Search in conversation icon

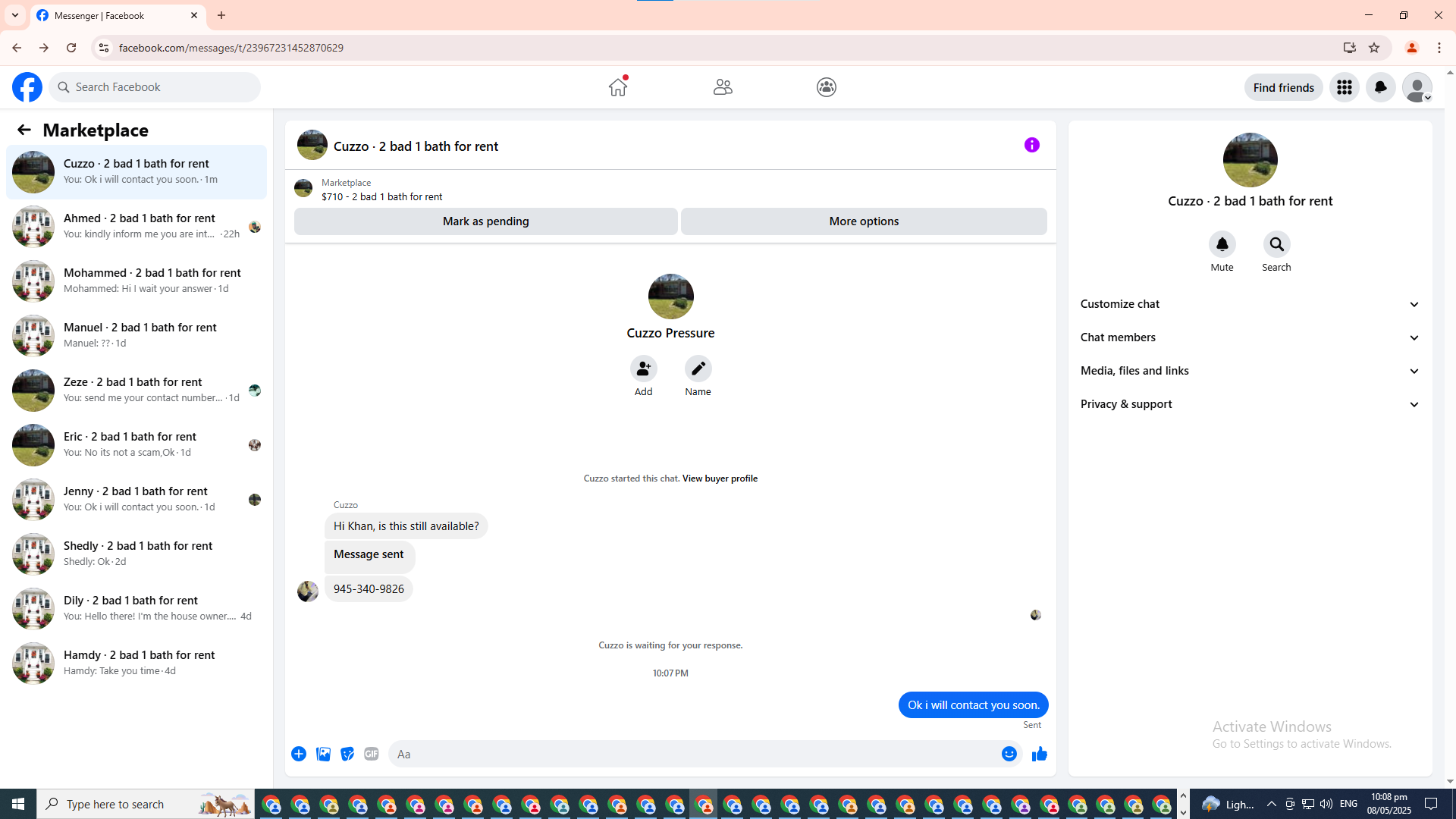pos(1277,245)
